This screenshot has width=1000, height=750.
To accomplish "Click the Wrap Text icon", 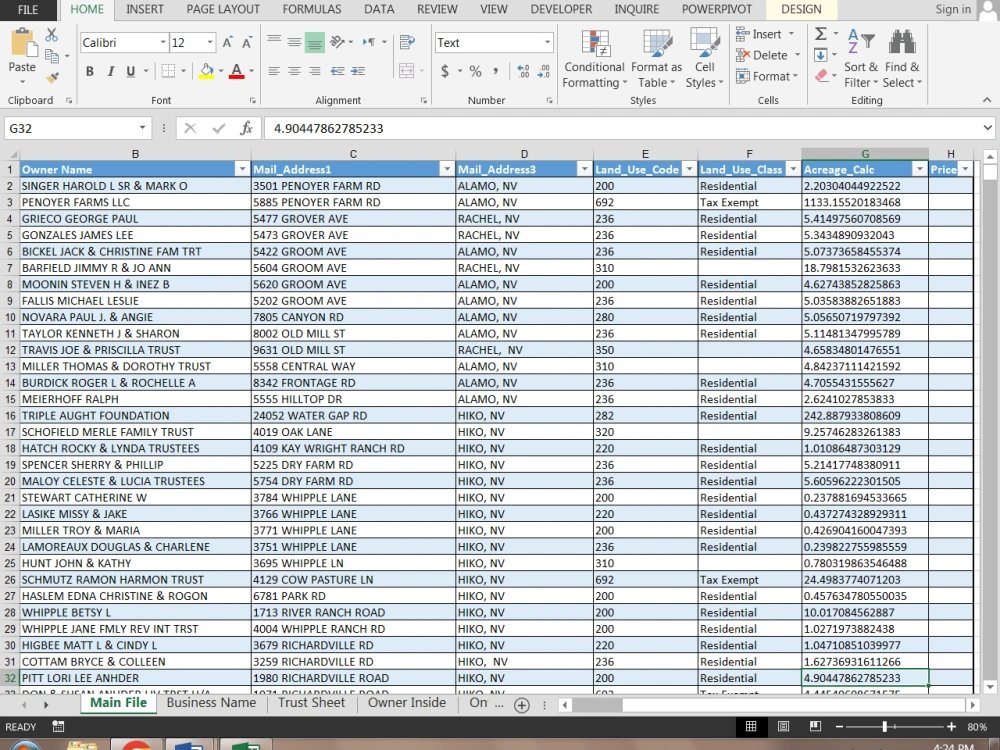I will 407,43.
